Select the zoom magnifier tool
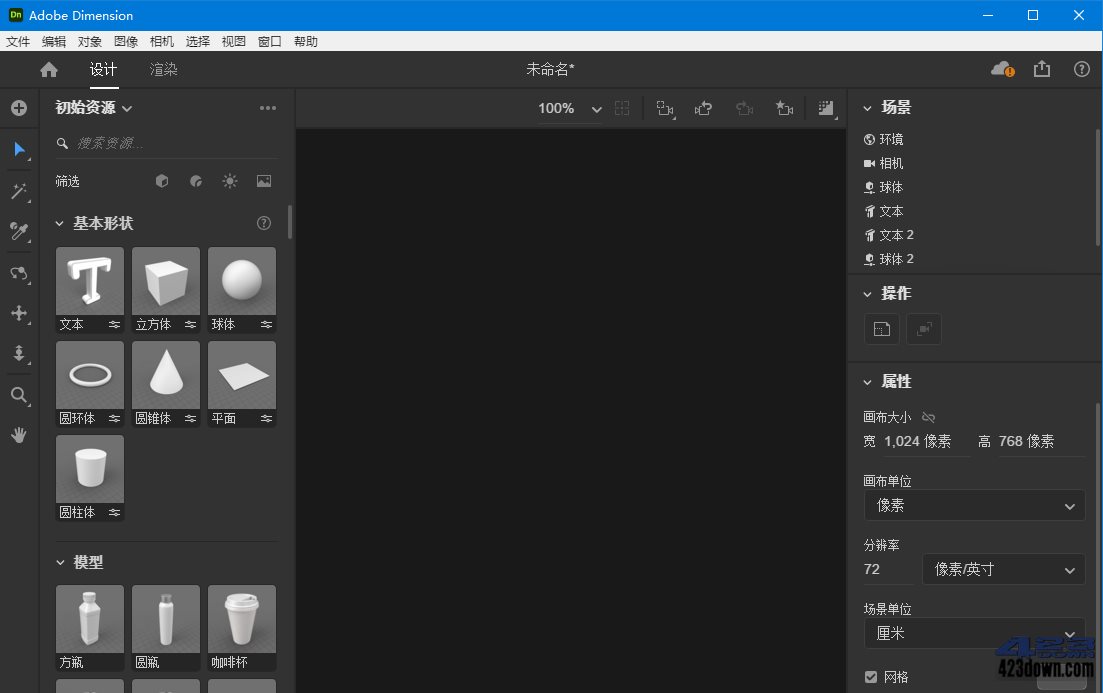Viewport: 1103px width, 693px height. click(x=19, y=395)
